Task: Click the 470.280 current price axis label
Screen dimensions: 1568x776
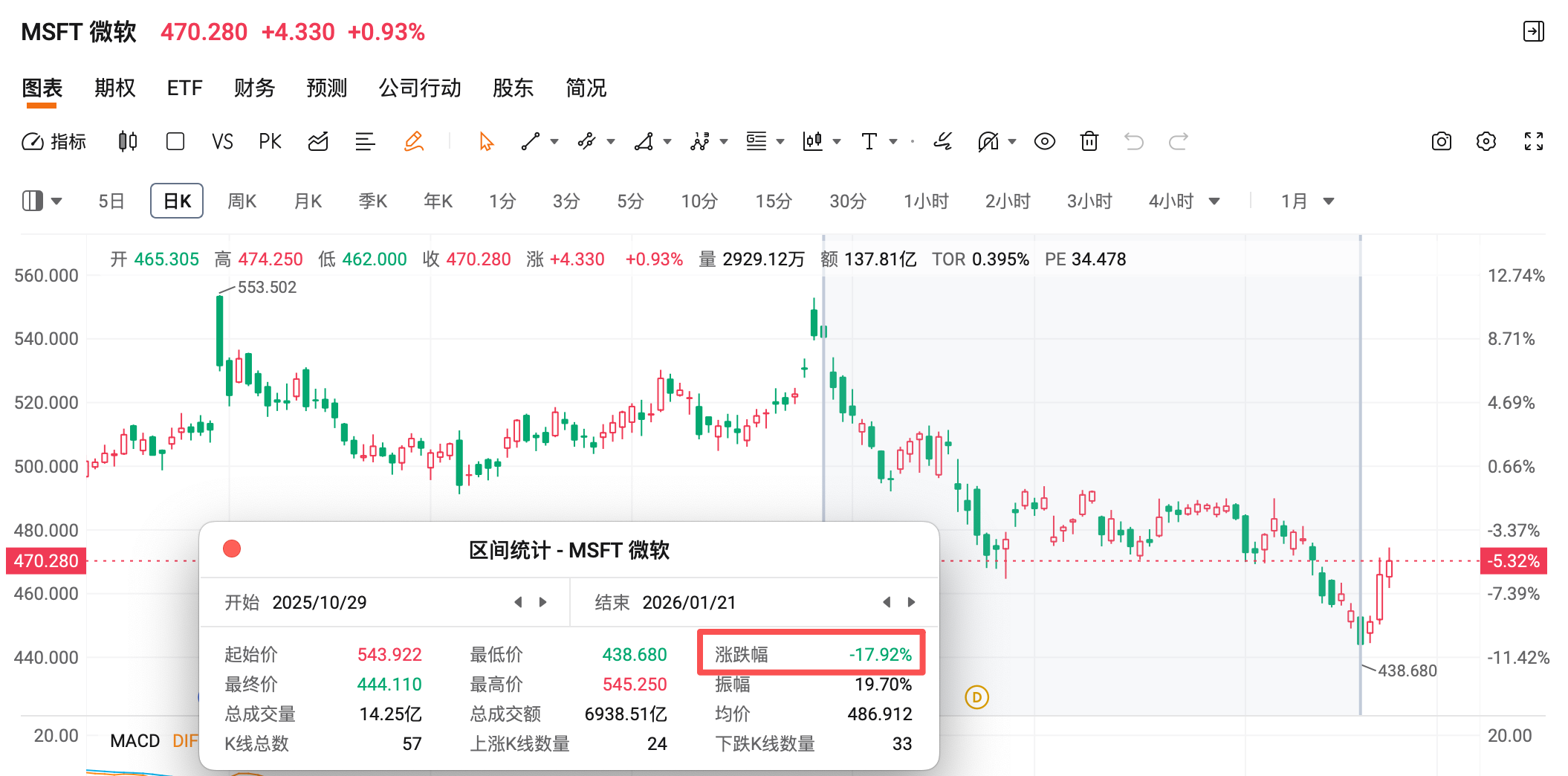Action: coord(46,561)
